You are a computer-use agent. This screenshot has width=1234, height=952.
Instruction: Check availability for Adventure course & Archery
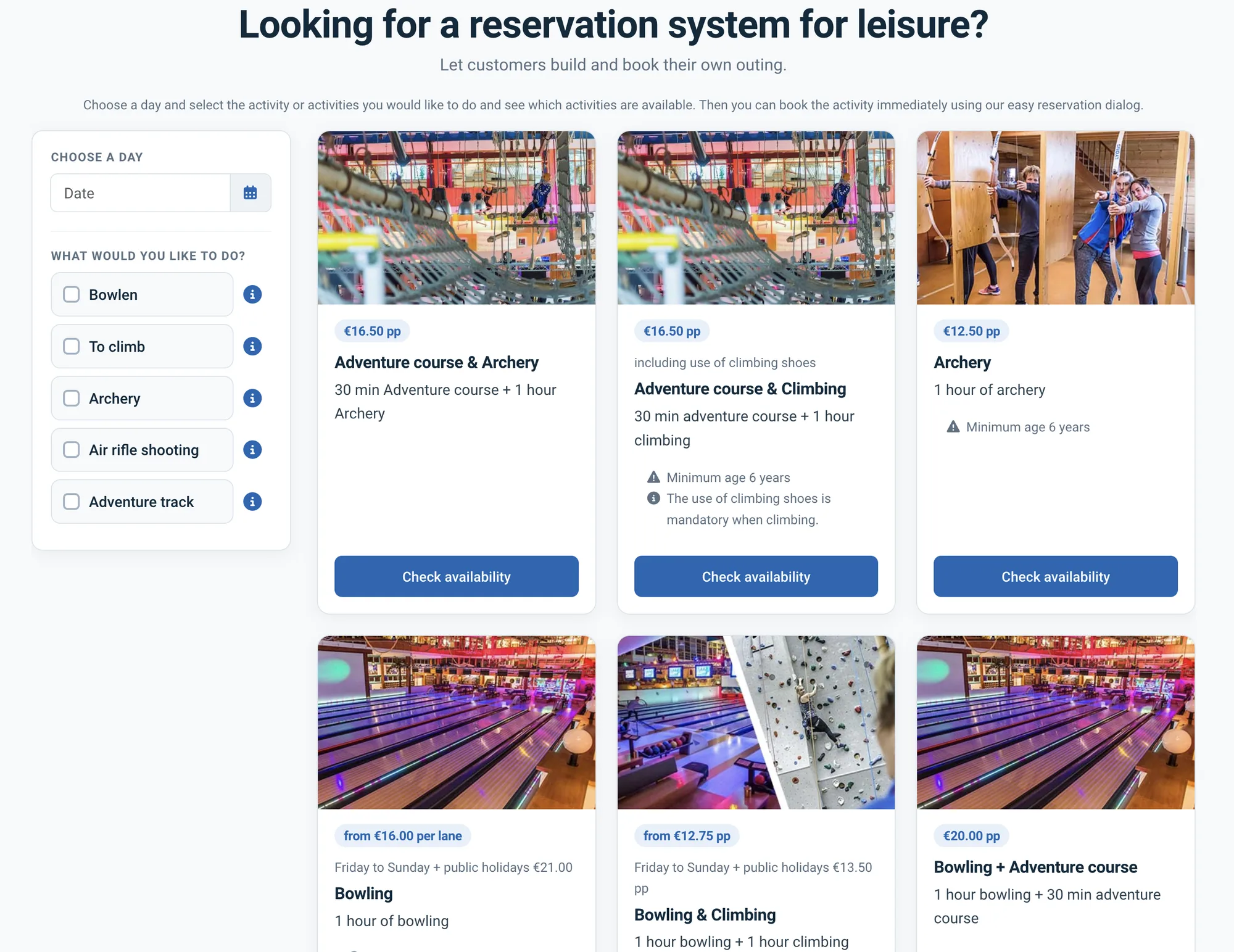coord(457,576)
